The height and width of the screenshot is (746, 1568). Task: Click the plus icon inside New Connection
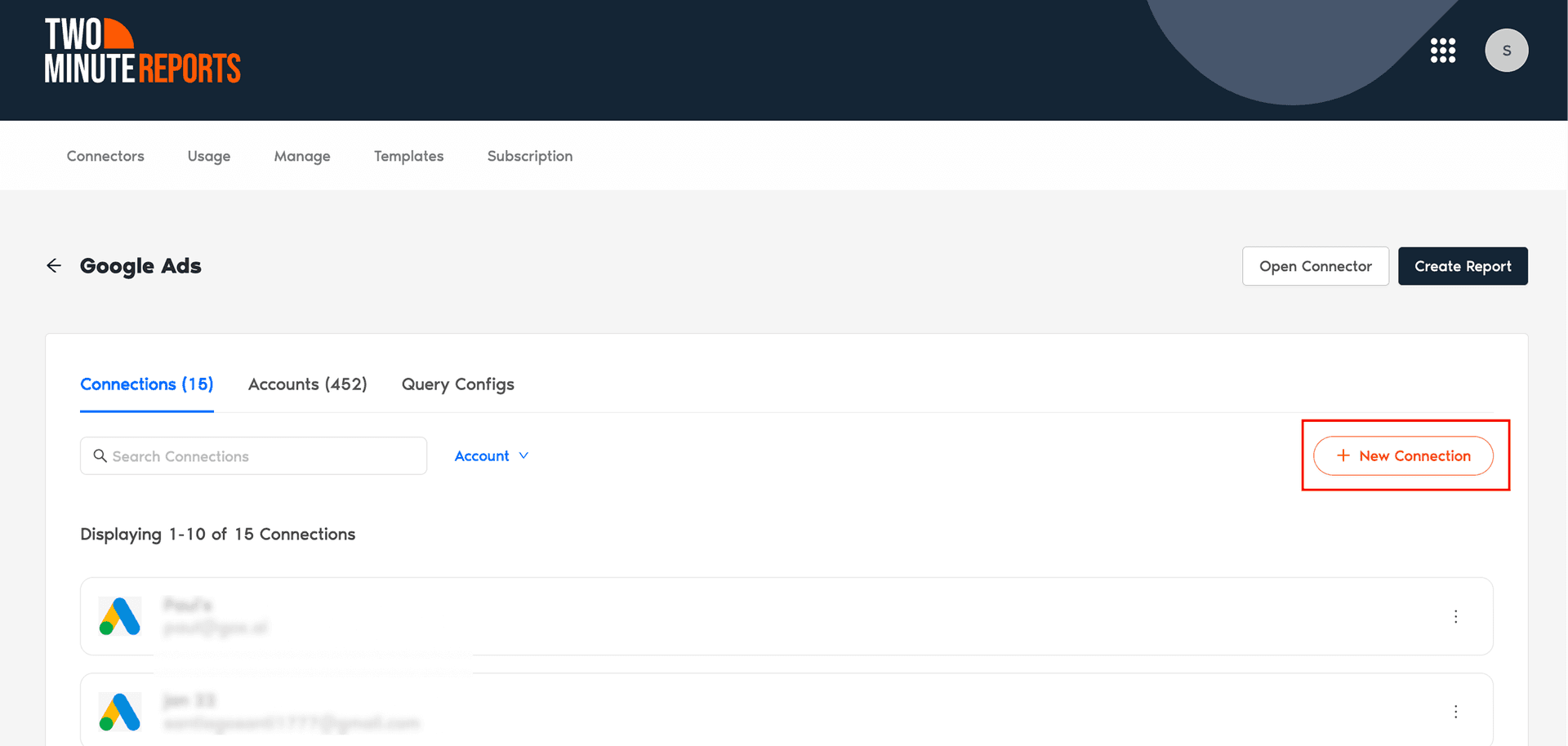click(x=1343, y=455)
